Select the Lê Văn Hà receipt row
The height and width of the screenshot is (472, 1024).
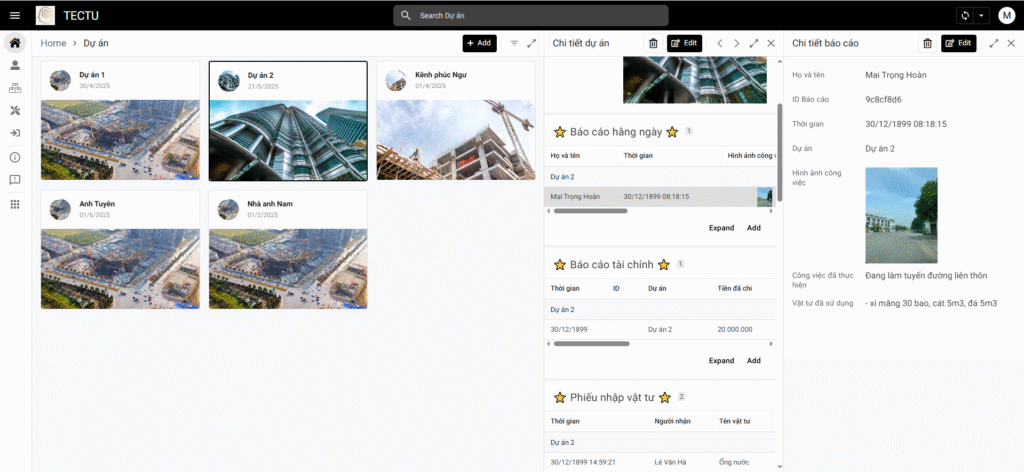[660, 462]
